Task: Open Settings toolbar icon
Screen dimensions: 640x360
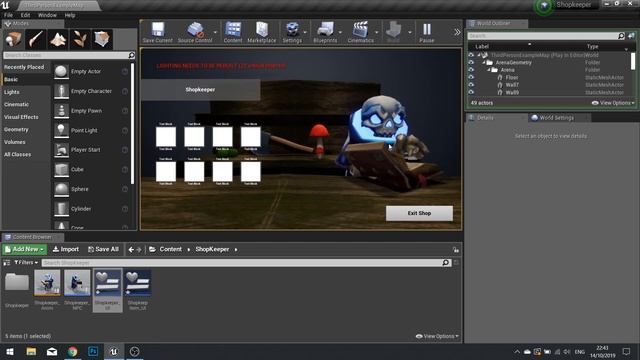Action: [x=292, y=32]
